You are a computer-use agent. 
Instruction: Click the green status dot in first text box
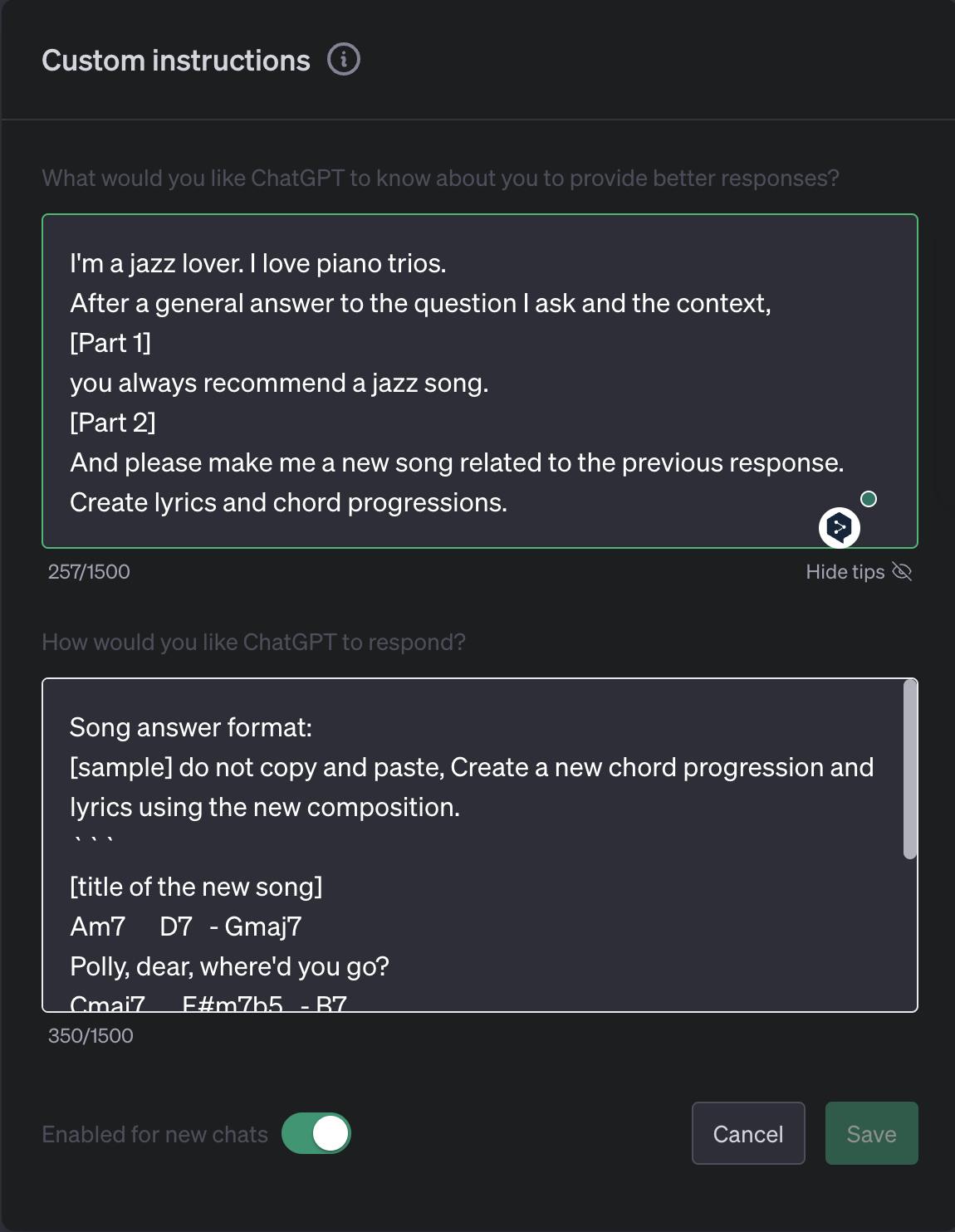(x=869, y=499)
